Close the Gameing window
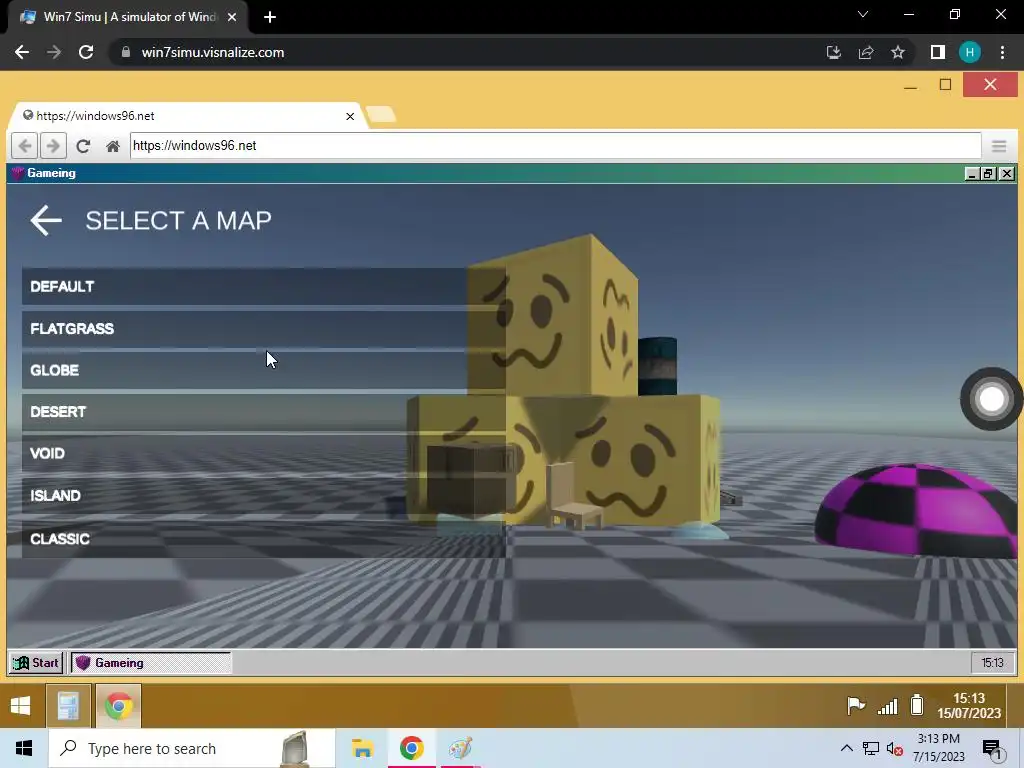1024x768 pixels. click(x=1006, y=174)
